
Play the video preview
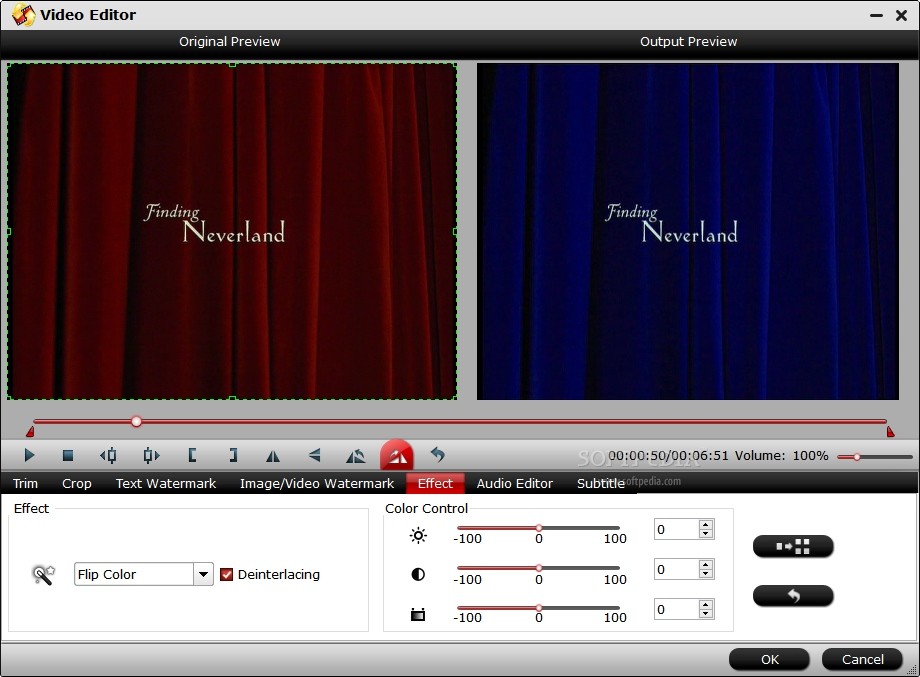(29, 455)
